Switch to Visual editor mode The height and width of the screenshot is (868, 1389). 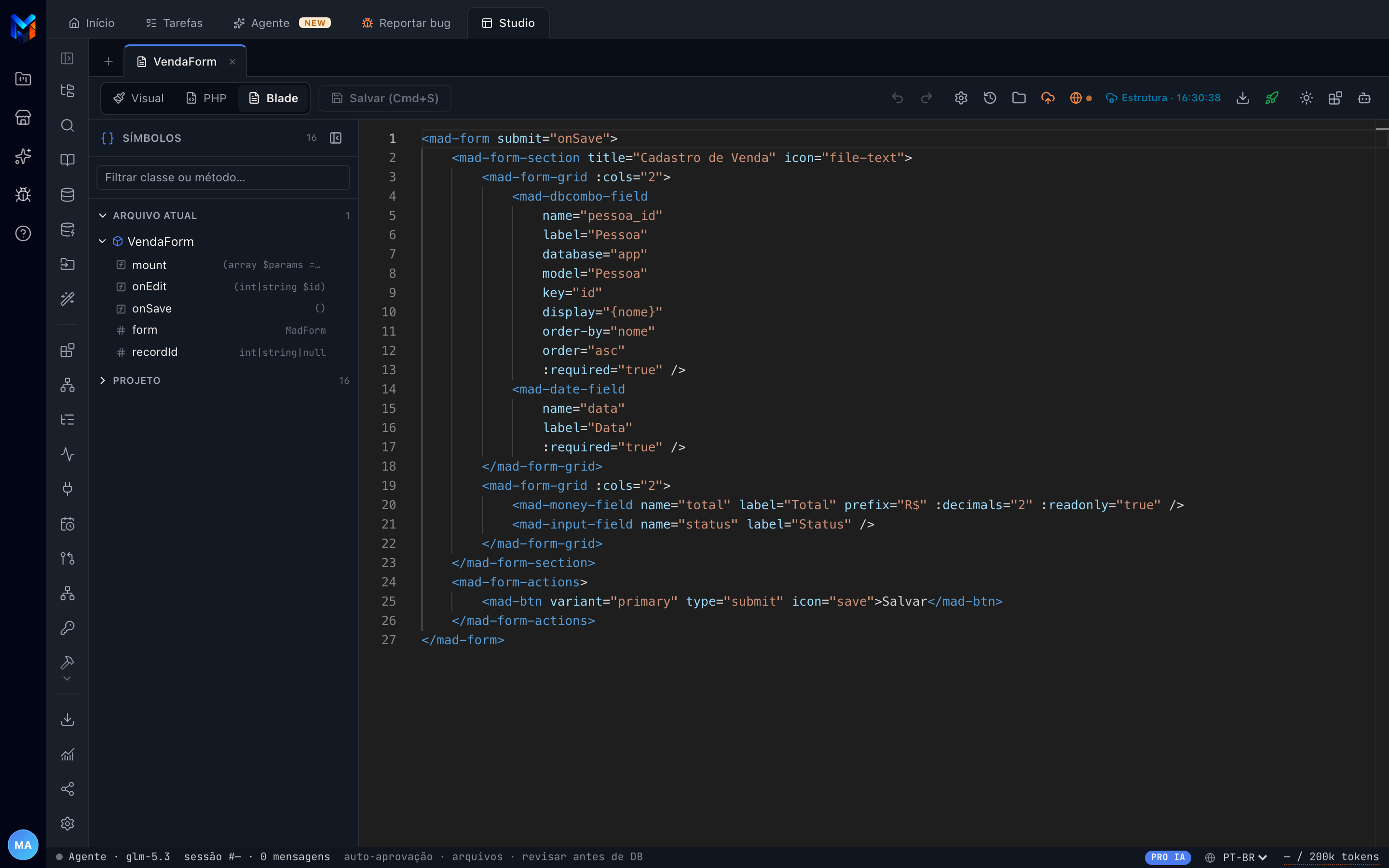pos(139,98)
